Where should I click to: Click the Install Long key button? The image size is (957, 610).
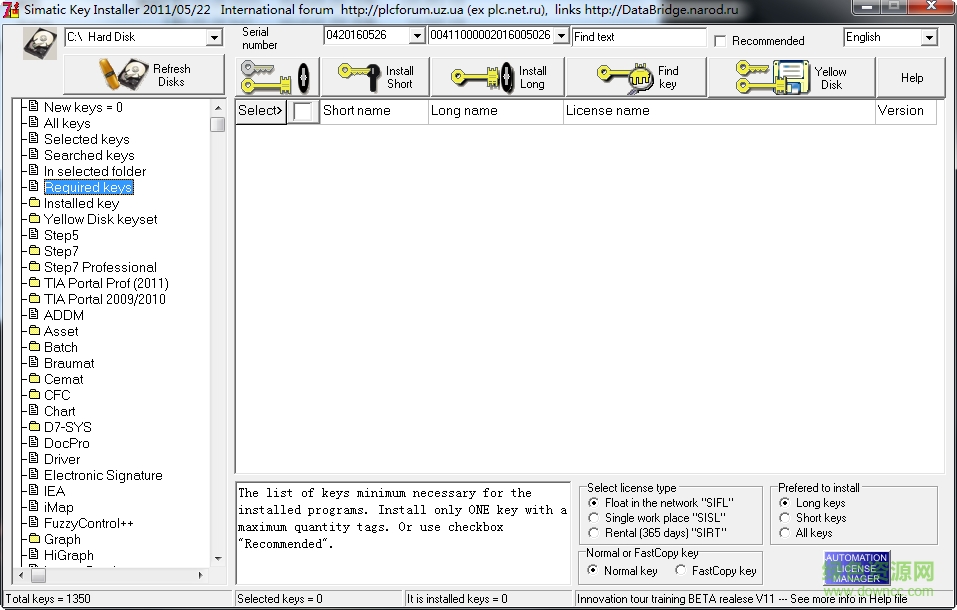[505, 77]
